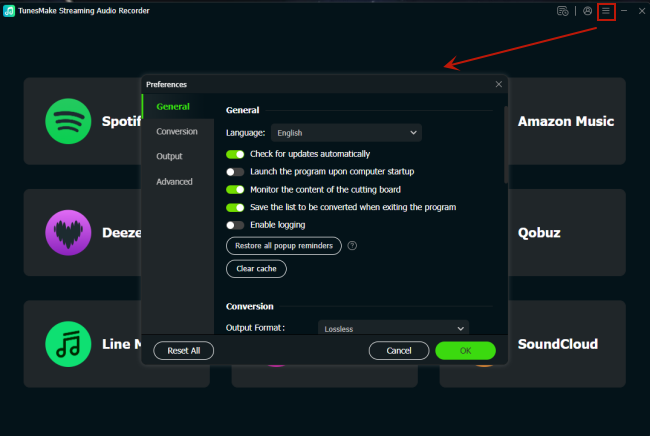This screenshot has height=436, width=650.
Task: Click the Line Music note icon
Action: [x=68, y=344]
